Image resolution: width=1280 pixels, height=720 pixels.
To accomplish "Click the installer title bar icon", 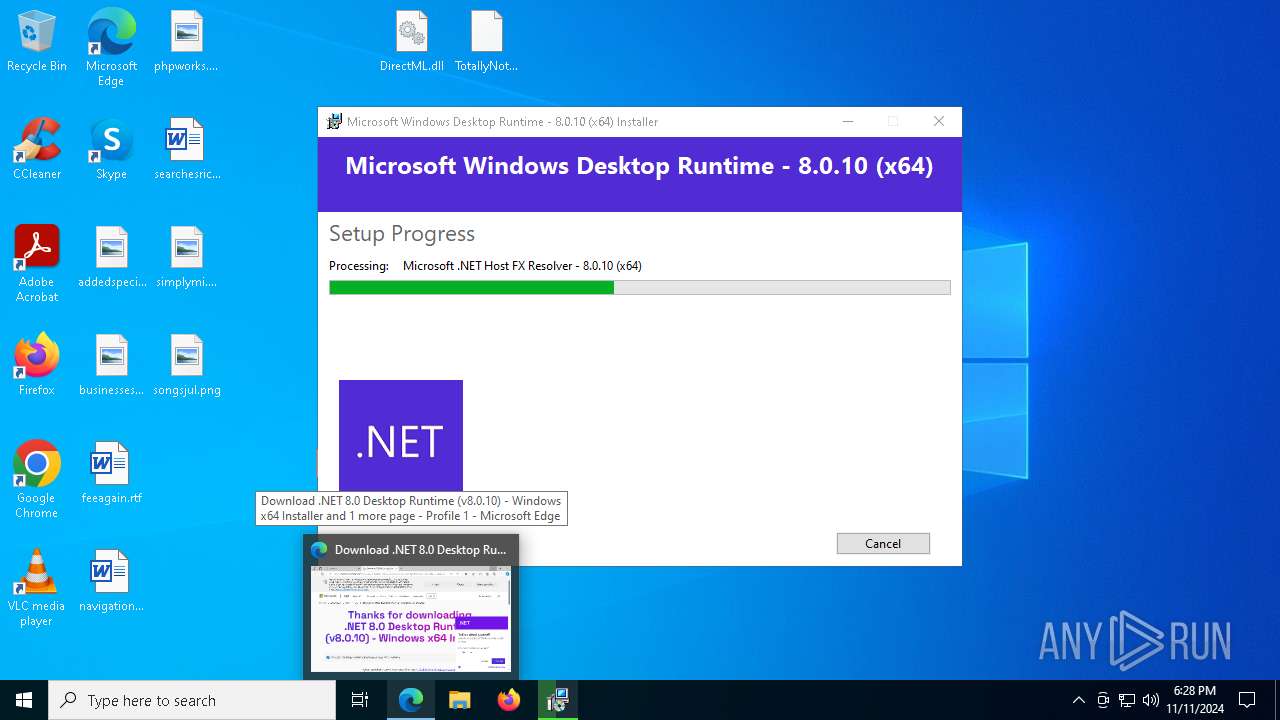I will (335, 122).
